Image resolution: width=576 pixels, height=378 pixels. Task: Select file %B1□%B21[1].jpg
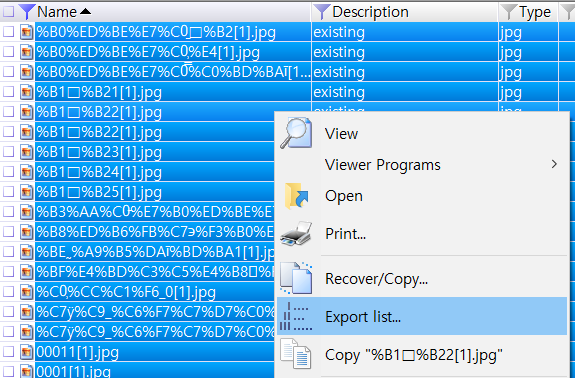click(x=99, y=92)
